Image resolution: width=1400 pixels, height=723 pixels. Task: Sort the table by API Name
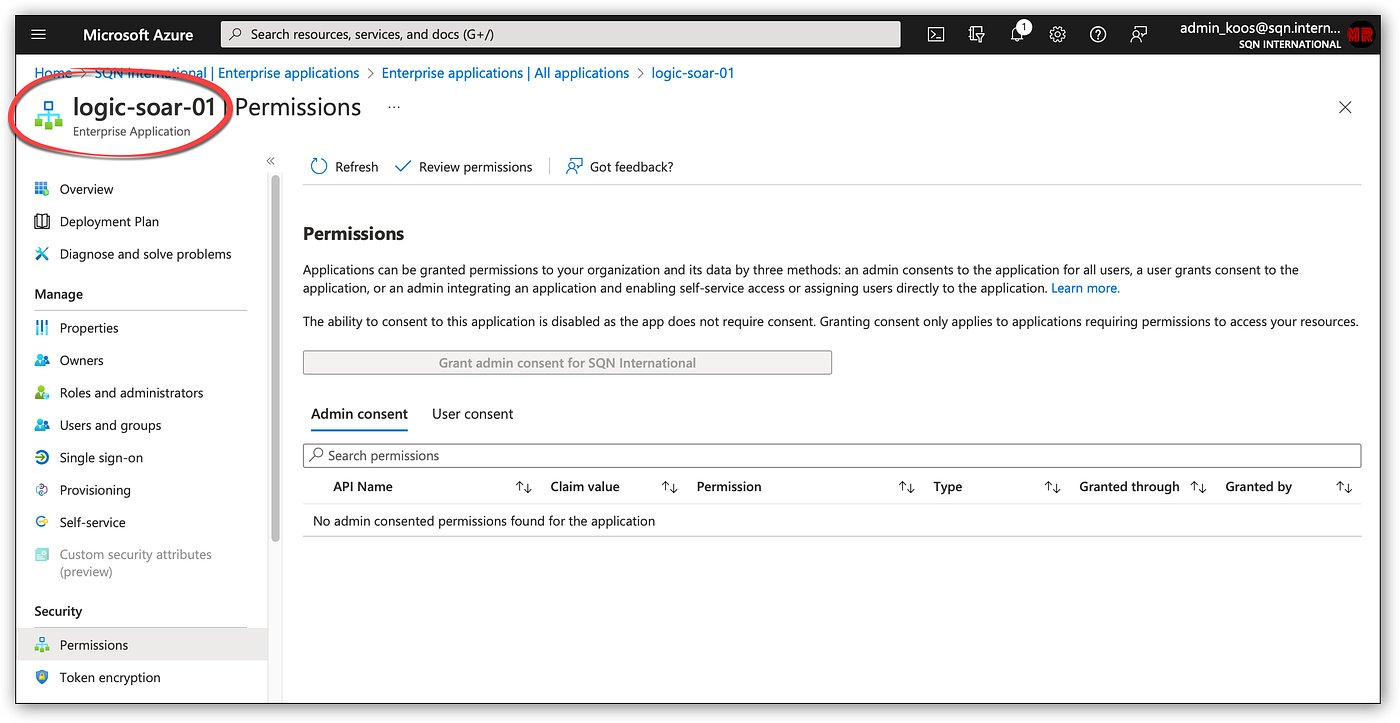pos(523,487)
